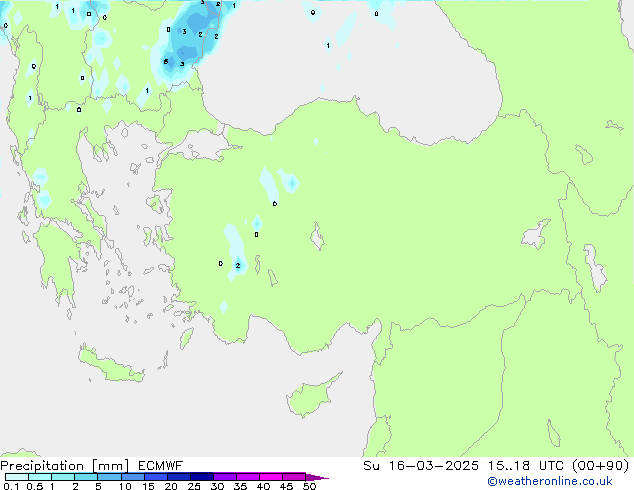Click the '6' precipitation value on the map
Image resolution: width=634 pixels, height=490 pixels.
coord(166,61)
